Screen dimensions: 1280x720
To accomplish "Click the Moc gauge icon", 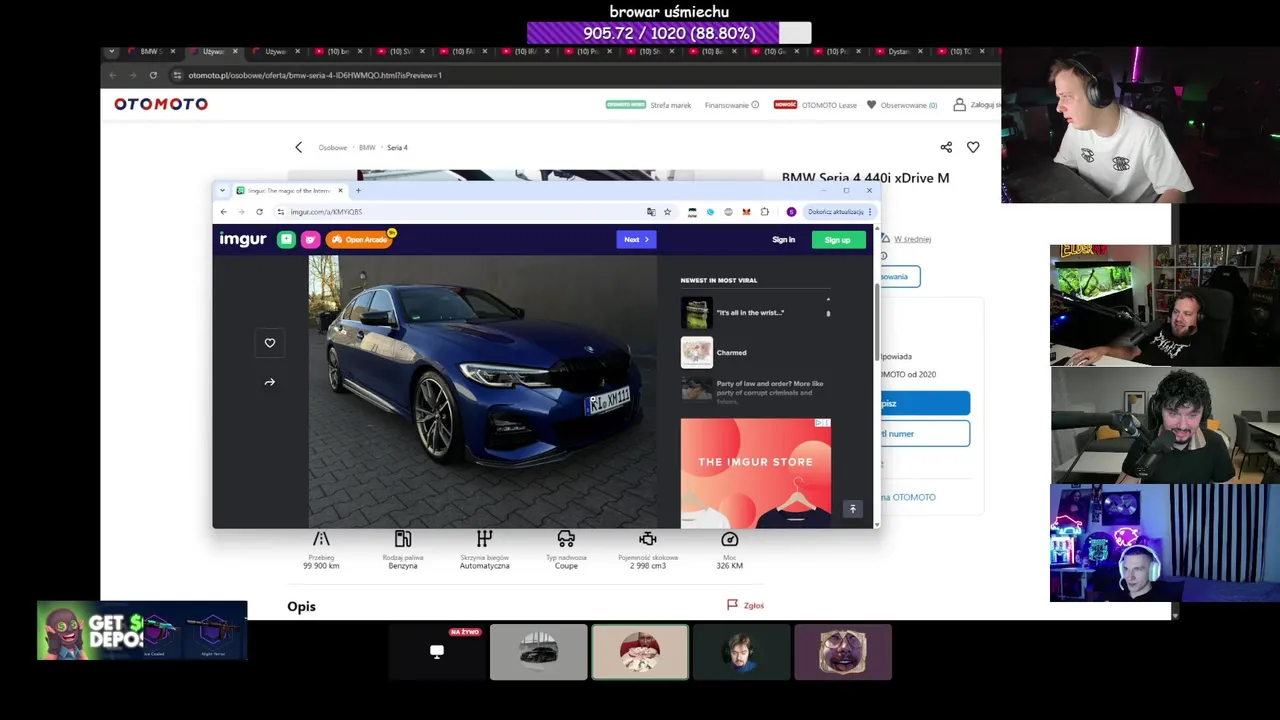I will click(730, 539).
